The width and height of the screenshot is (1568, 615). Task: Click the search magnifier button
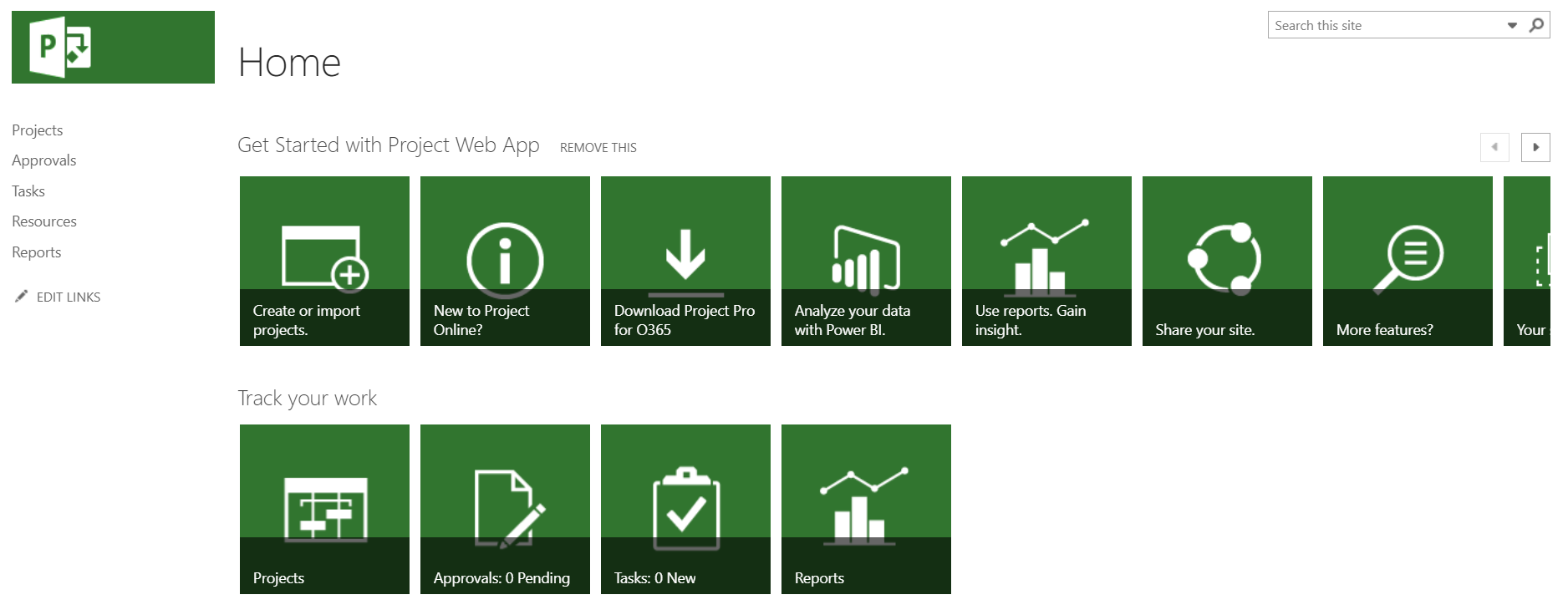click(1536, 26)
